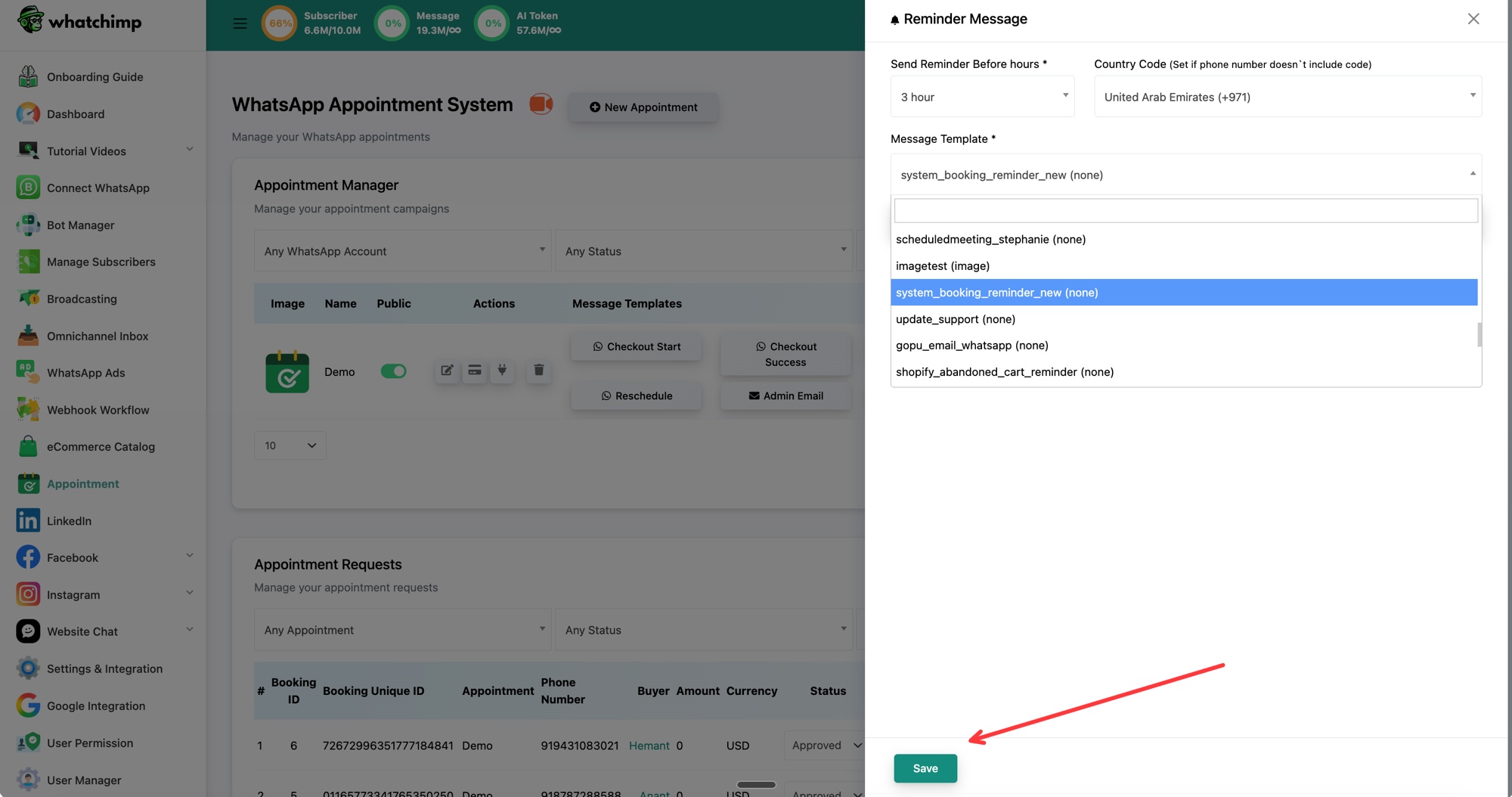Image resolution: width=1512 pixels, height=797 pixels.
Task: Click the Save button
Action: pos(925,768)
